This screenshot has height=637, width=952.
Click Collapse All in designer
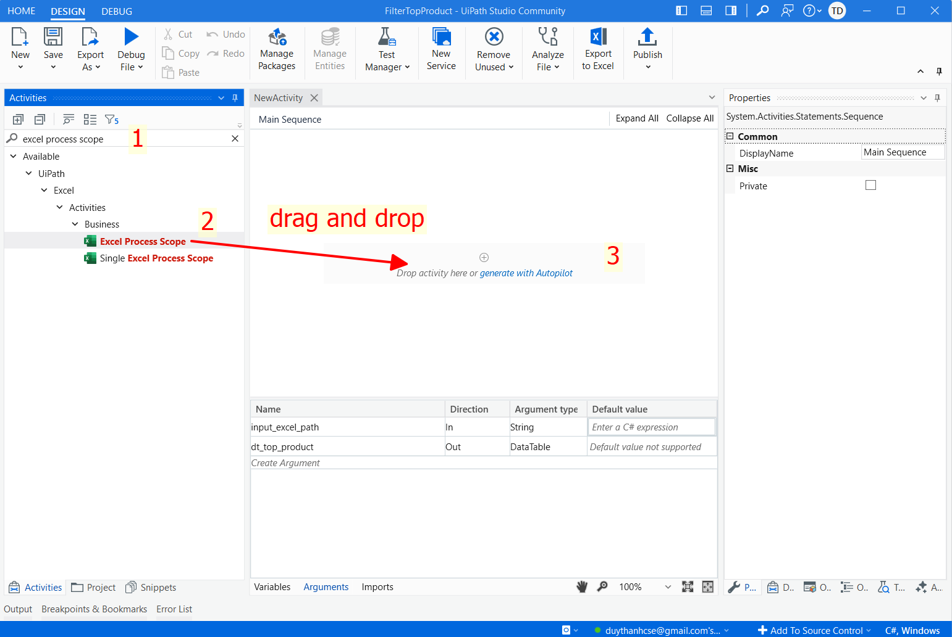(x=690, y=118)
